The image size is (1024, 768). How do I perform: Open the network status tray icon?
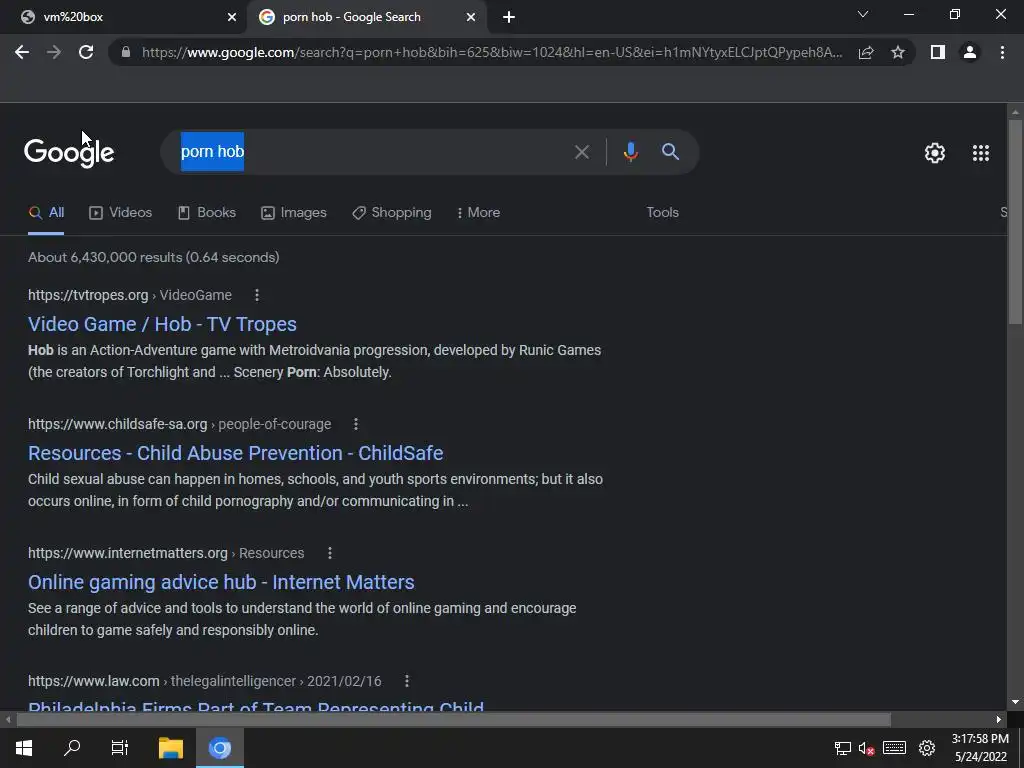[843, 748]
